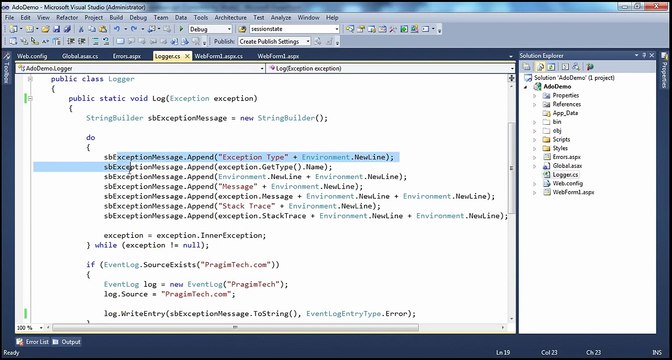Image resolution: width=672 pixels, height=360 pixels.
Task: Open Properties Window from the standard toolbar
Action: pos(361,29)
